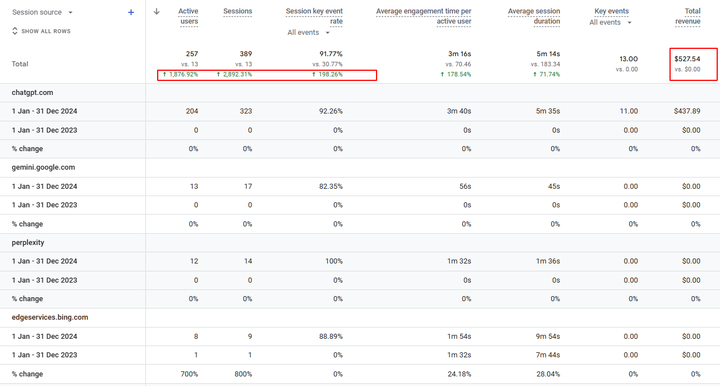The image size is (720, 386).
Task: Click gemini session duration 45s
Action: (x=554, y=186)
